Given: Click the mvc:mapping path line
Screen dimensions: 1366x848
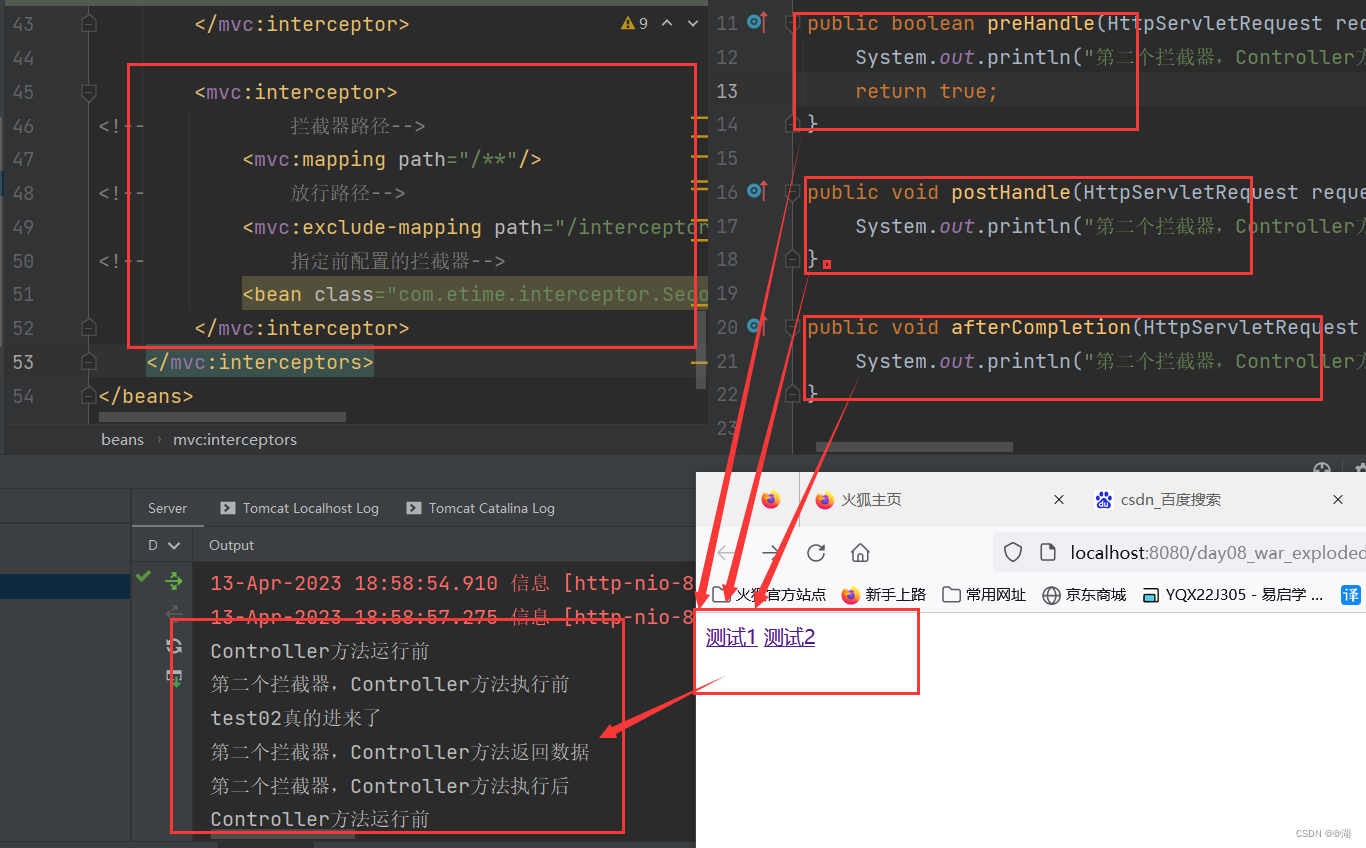Looking at the screenshot, I should 392,159.
